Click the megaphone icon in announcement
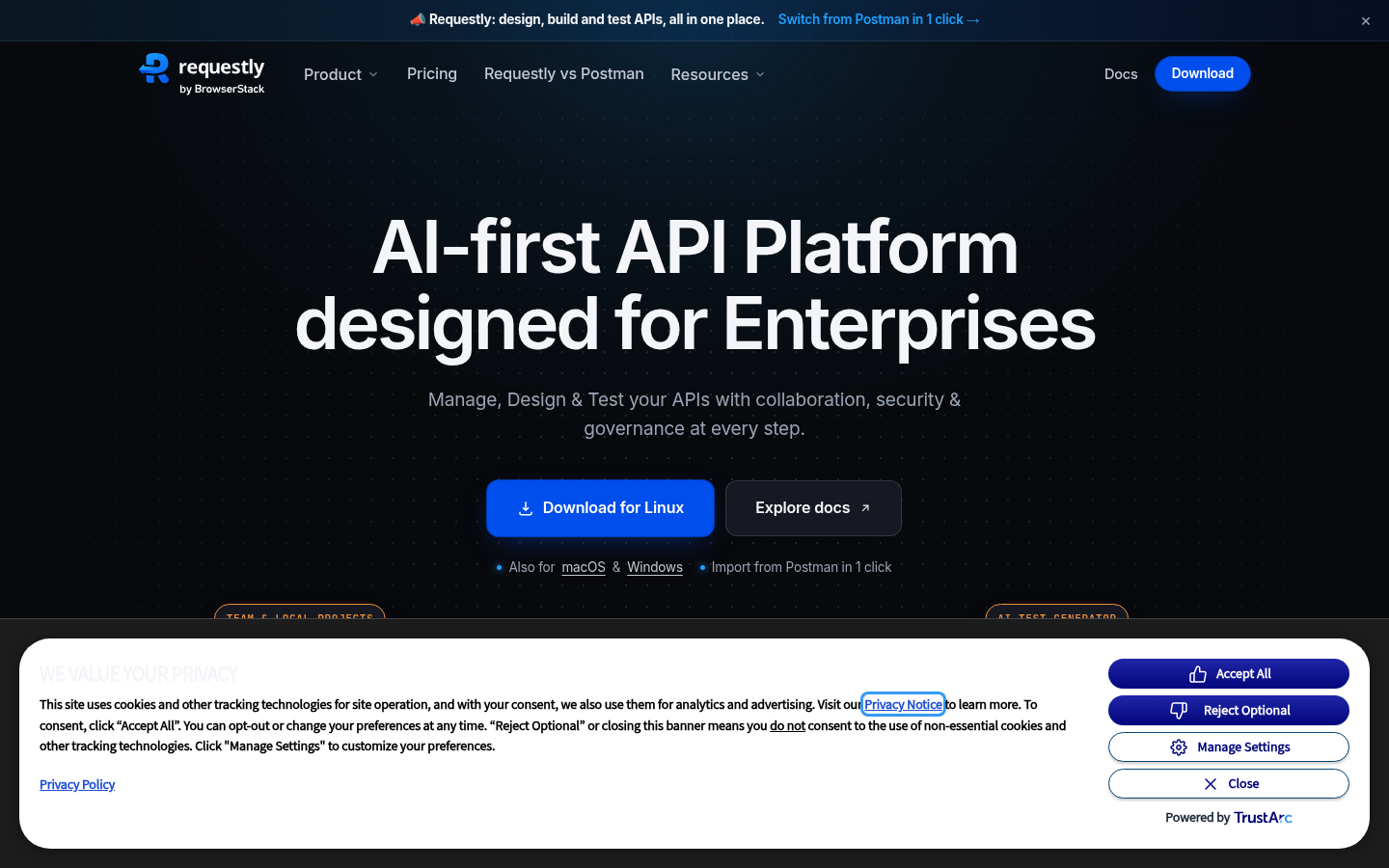This screenshot has height=868, width=1389. (418, 19)
